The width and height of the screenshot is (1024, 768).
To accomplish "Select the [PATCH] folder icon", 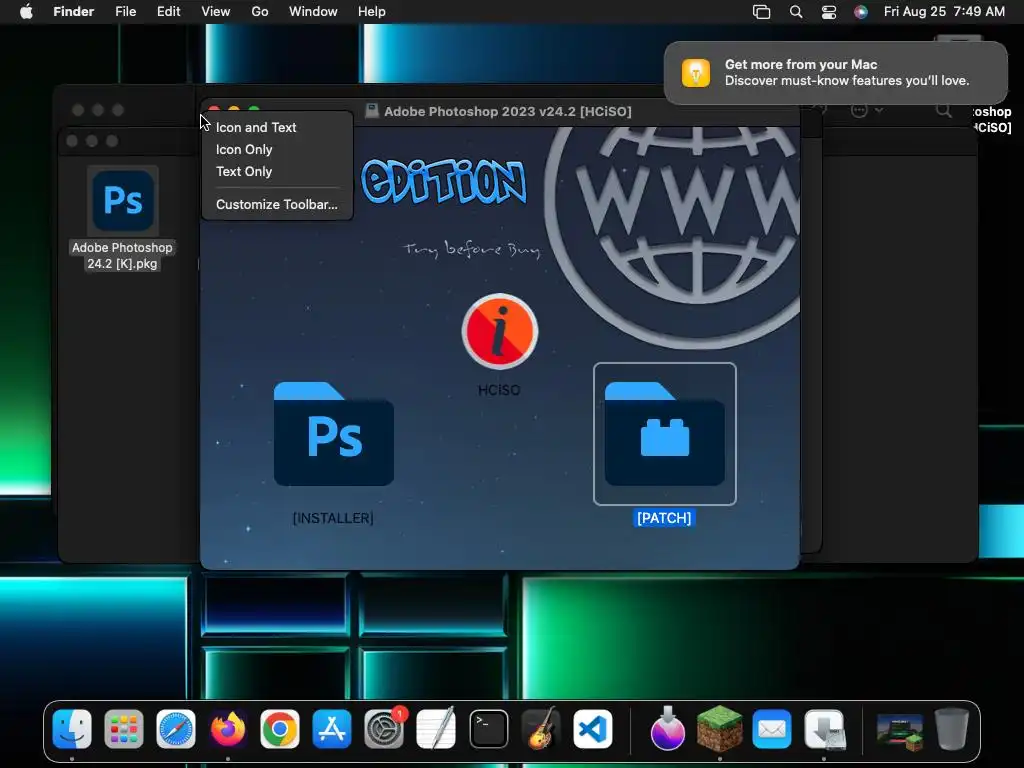I will (665, 434).
